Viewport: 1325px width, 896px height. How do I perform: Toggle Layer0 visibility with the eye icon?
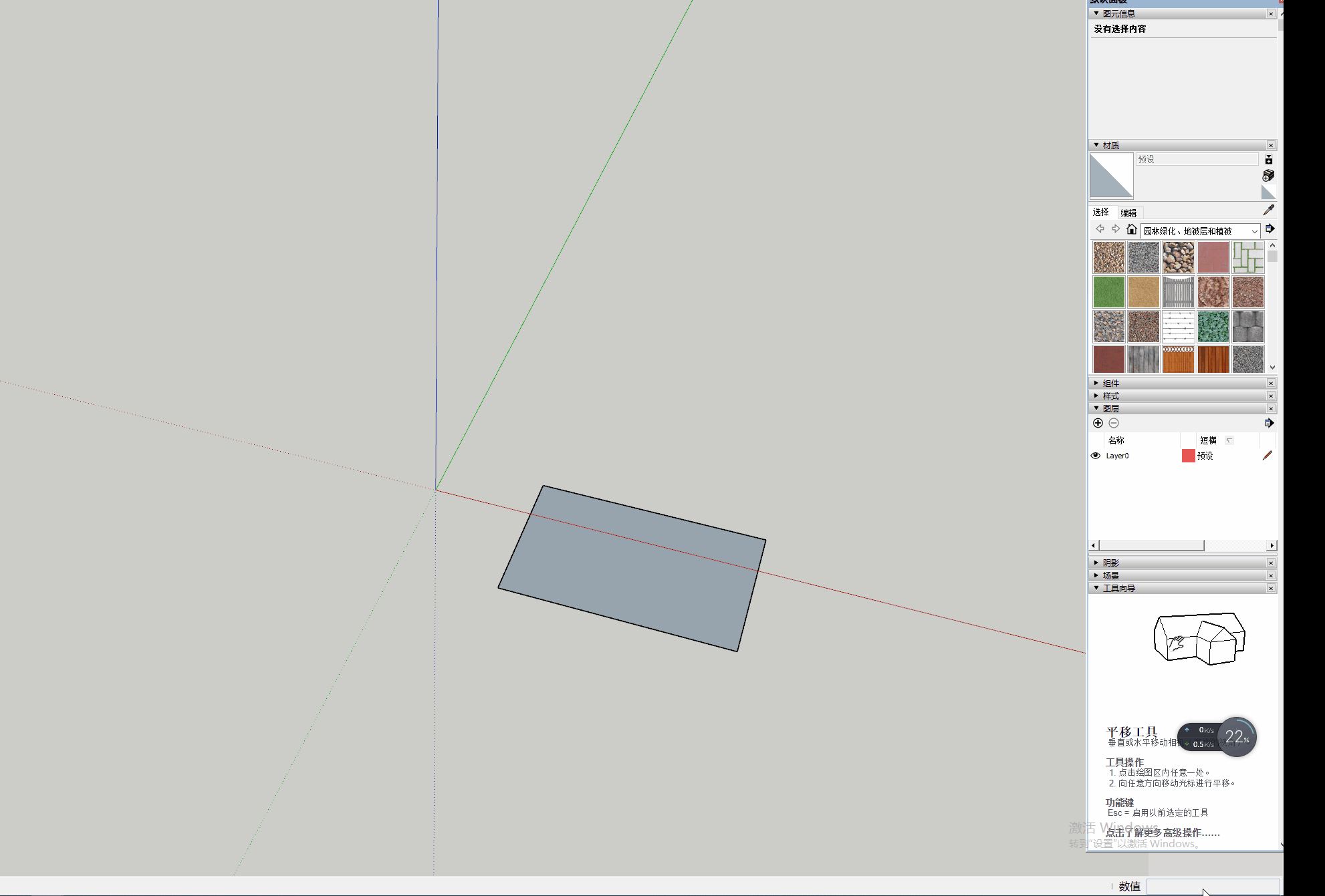(1095, 455)
